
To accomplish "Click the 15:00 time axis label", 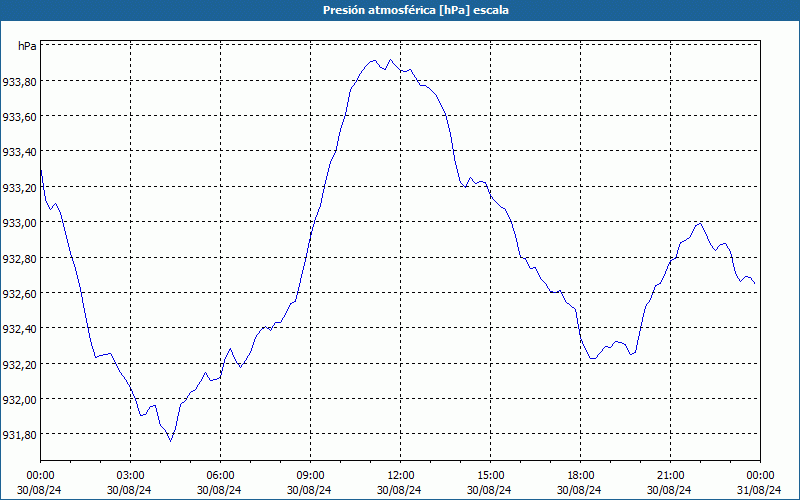I will (x=490, y=475).
